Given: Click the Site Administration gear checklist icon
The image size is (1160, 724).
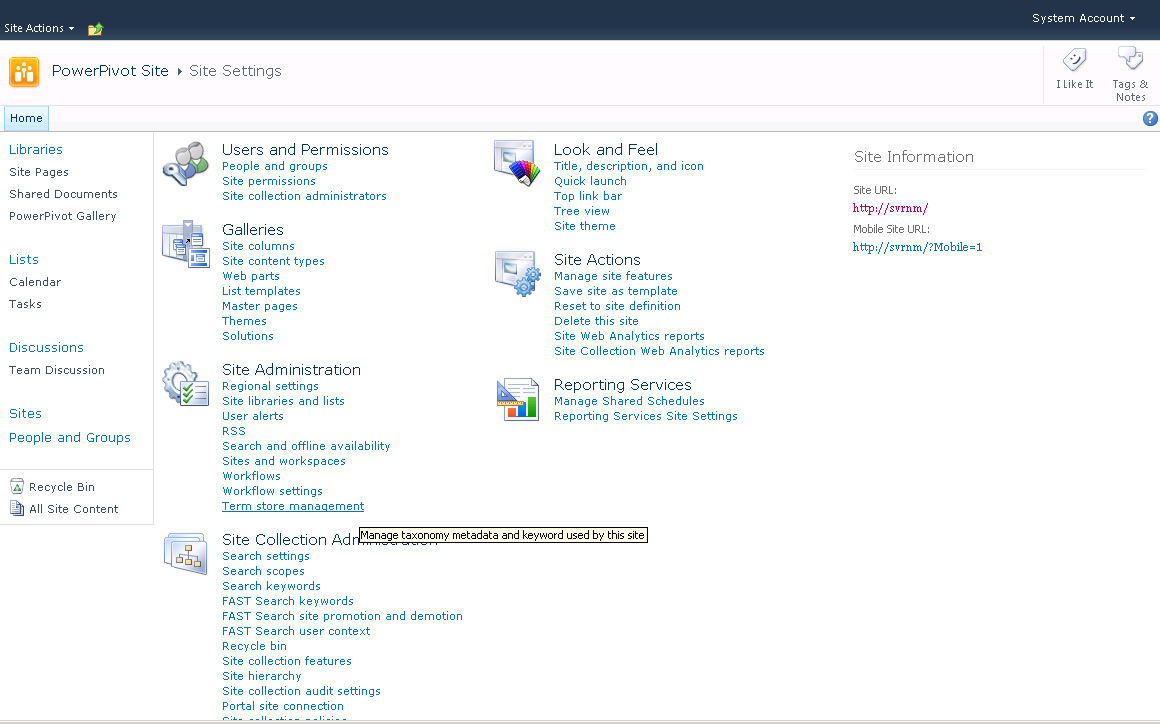Looking at the screenshot, I should 186,383.
